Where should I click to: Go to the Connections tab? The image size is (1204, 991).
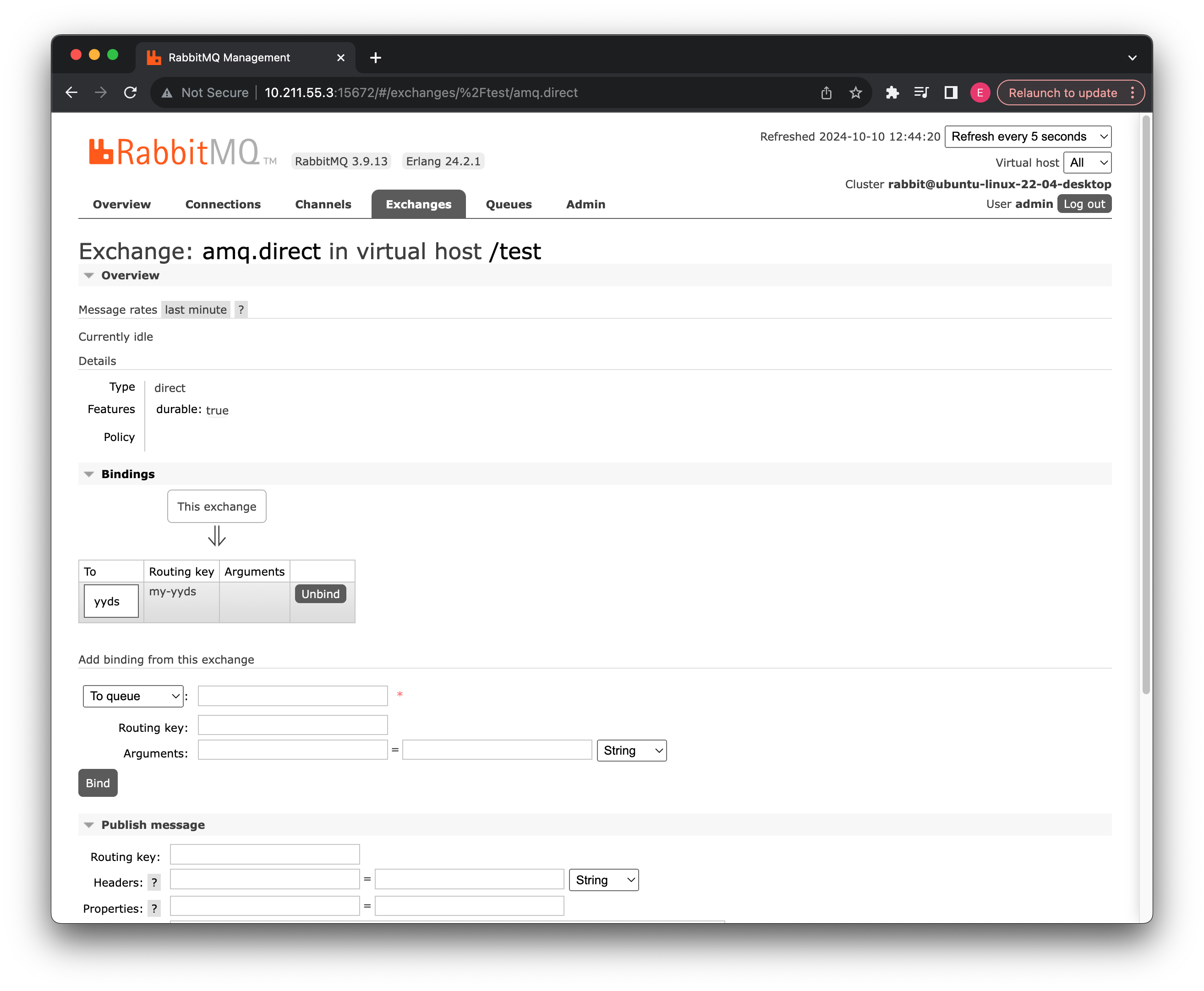click(223, 204)
